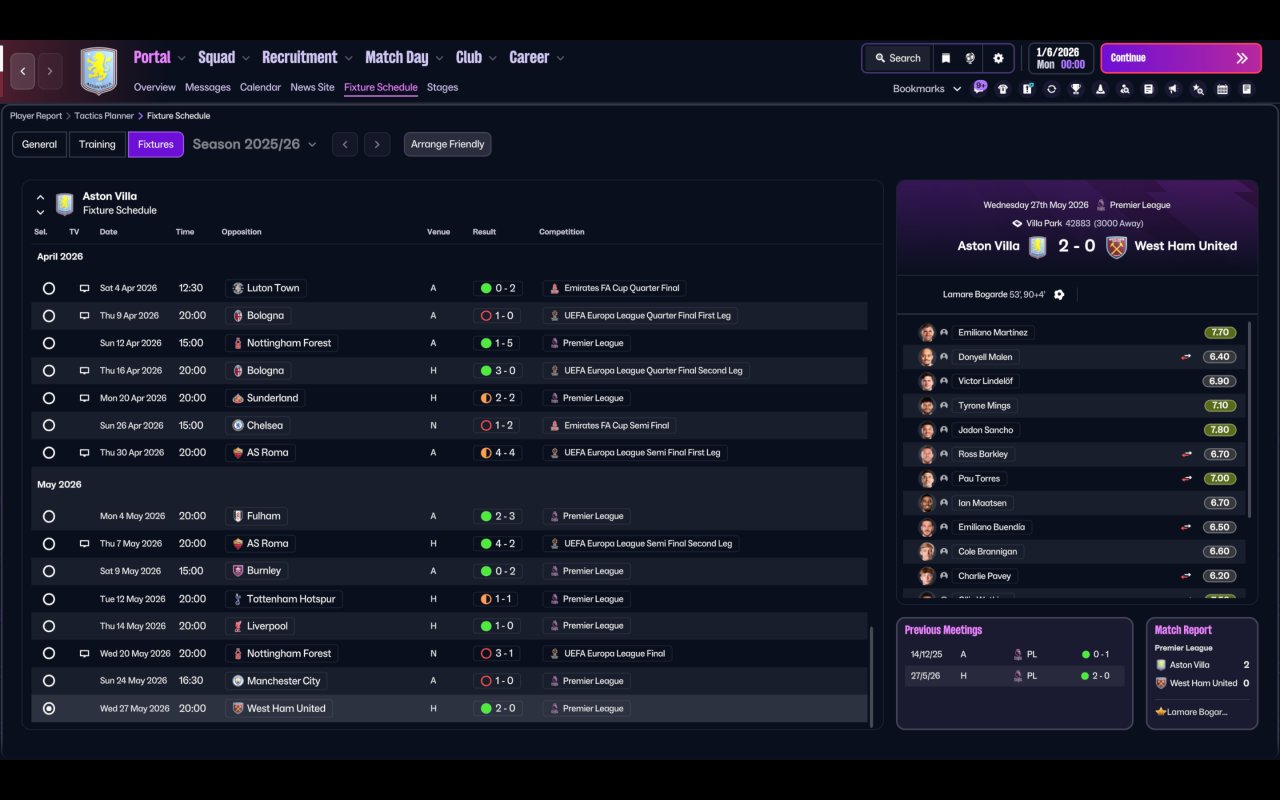Click the substitution arrow icon beside Donyell Malen
The image size is (1280, 800).
(1186, 357)
